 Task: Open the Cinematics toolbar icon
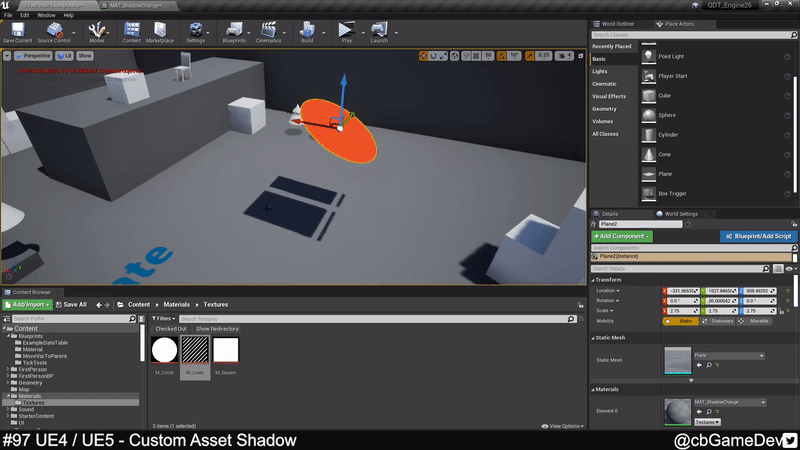coord(268,31)
